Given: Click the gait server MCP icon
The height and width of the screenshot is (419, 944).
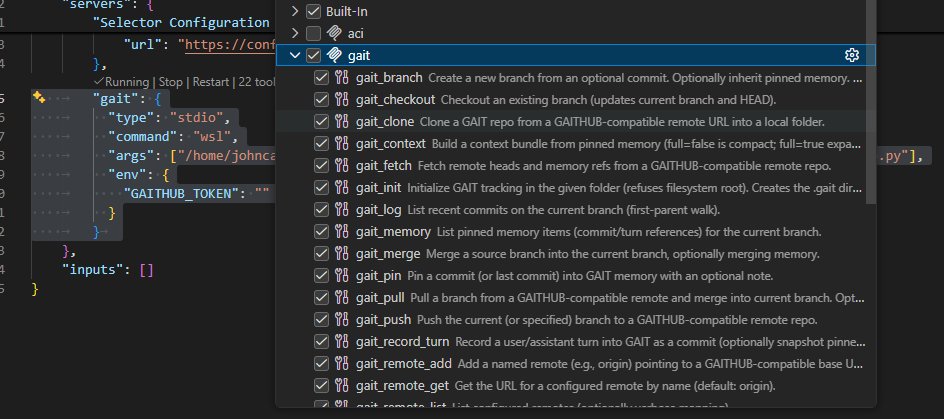Looking at the screenshot, I should click(334, 55).
